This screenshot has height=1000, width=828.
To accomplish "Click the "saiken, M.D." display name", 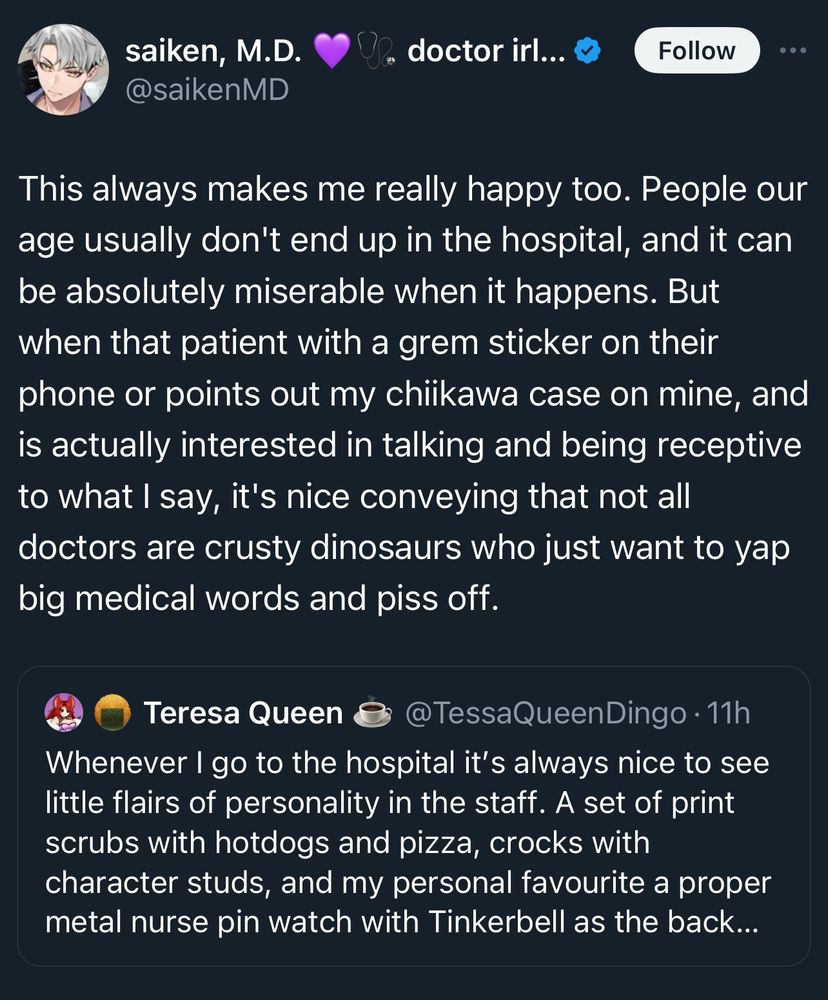I will pos(215,52).
